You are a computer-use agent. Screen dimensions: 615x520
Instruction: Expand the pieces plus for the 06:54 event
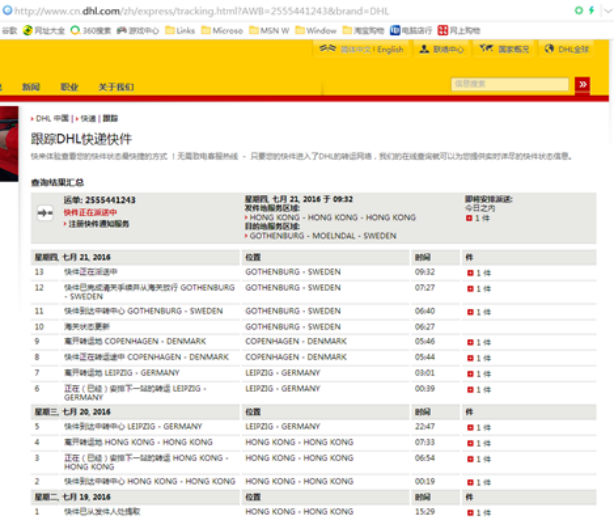470,459
